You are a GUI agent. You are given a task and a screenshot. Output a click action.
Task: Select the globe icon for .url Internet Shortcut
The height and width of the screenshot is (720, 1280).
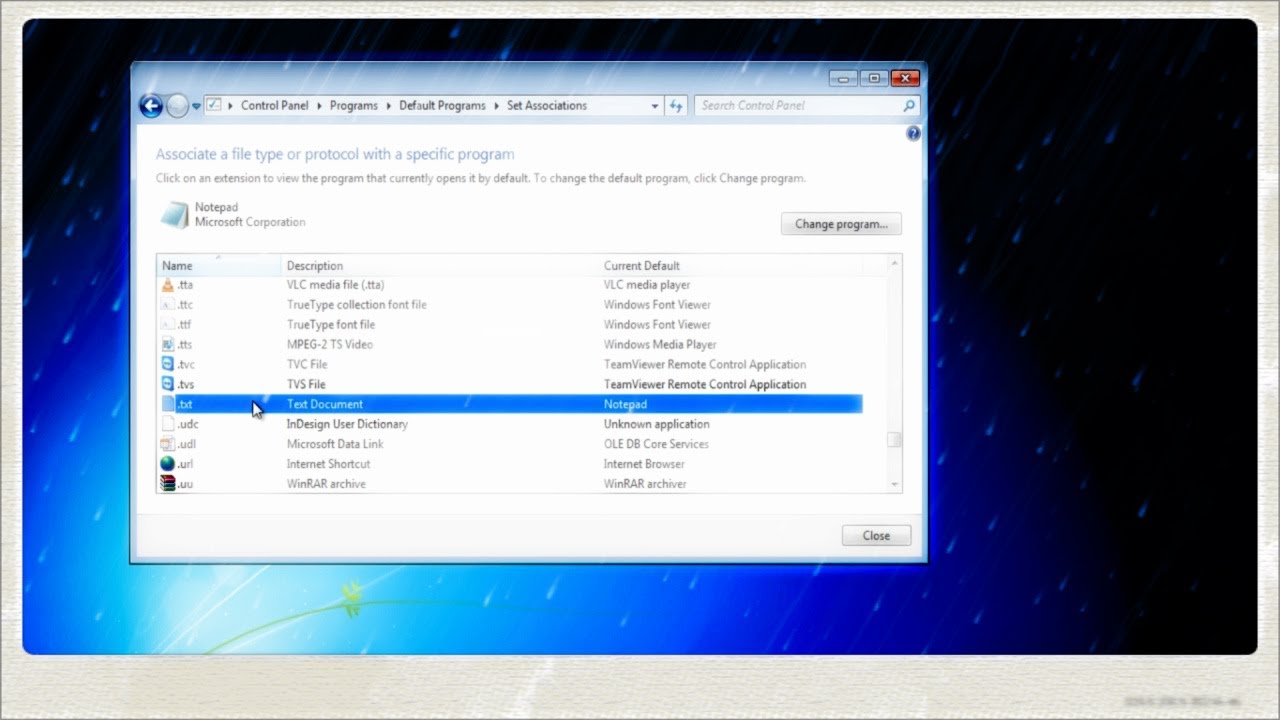168,463
